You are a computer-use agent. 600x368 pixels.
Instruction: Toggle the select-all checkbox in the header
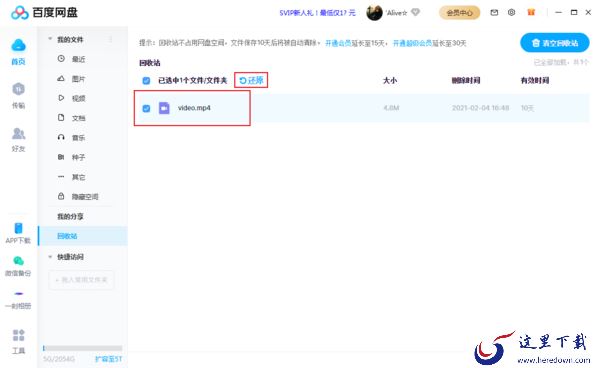[146, 81]
